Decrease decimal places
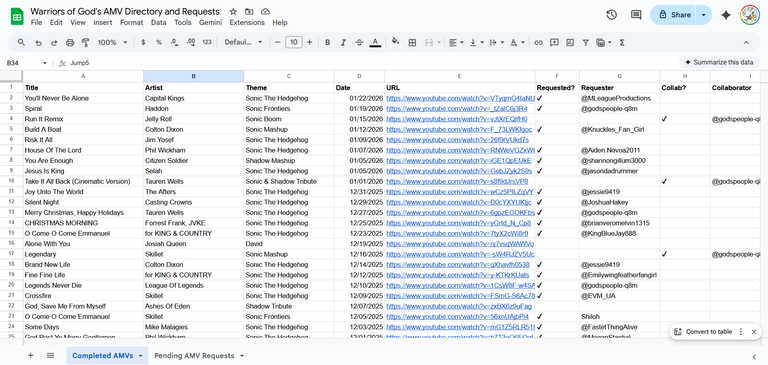 point(174,43)
